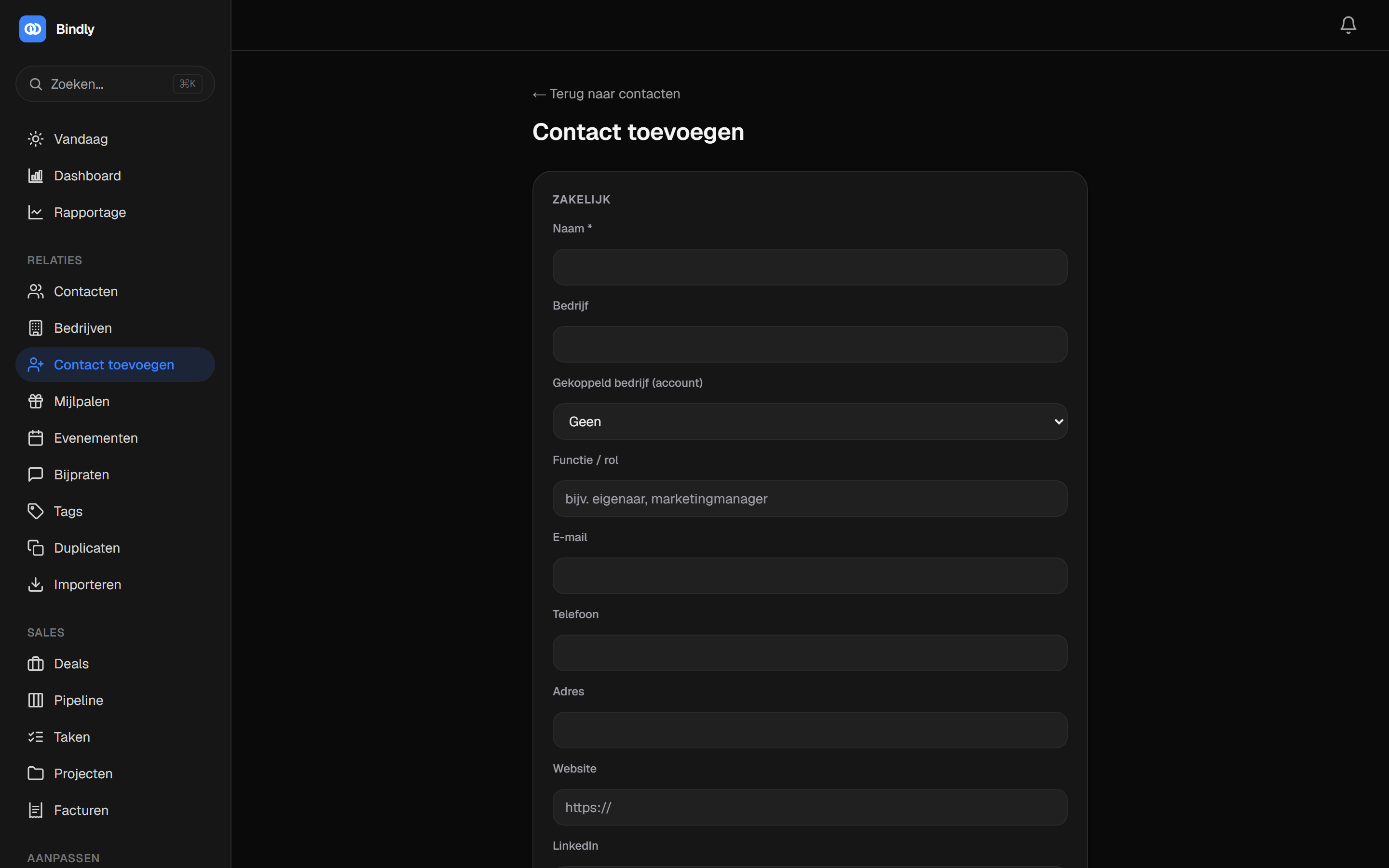
Task: Click the Bedrijven building icon
Action: 36,328
